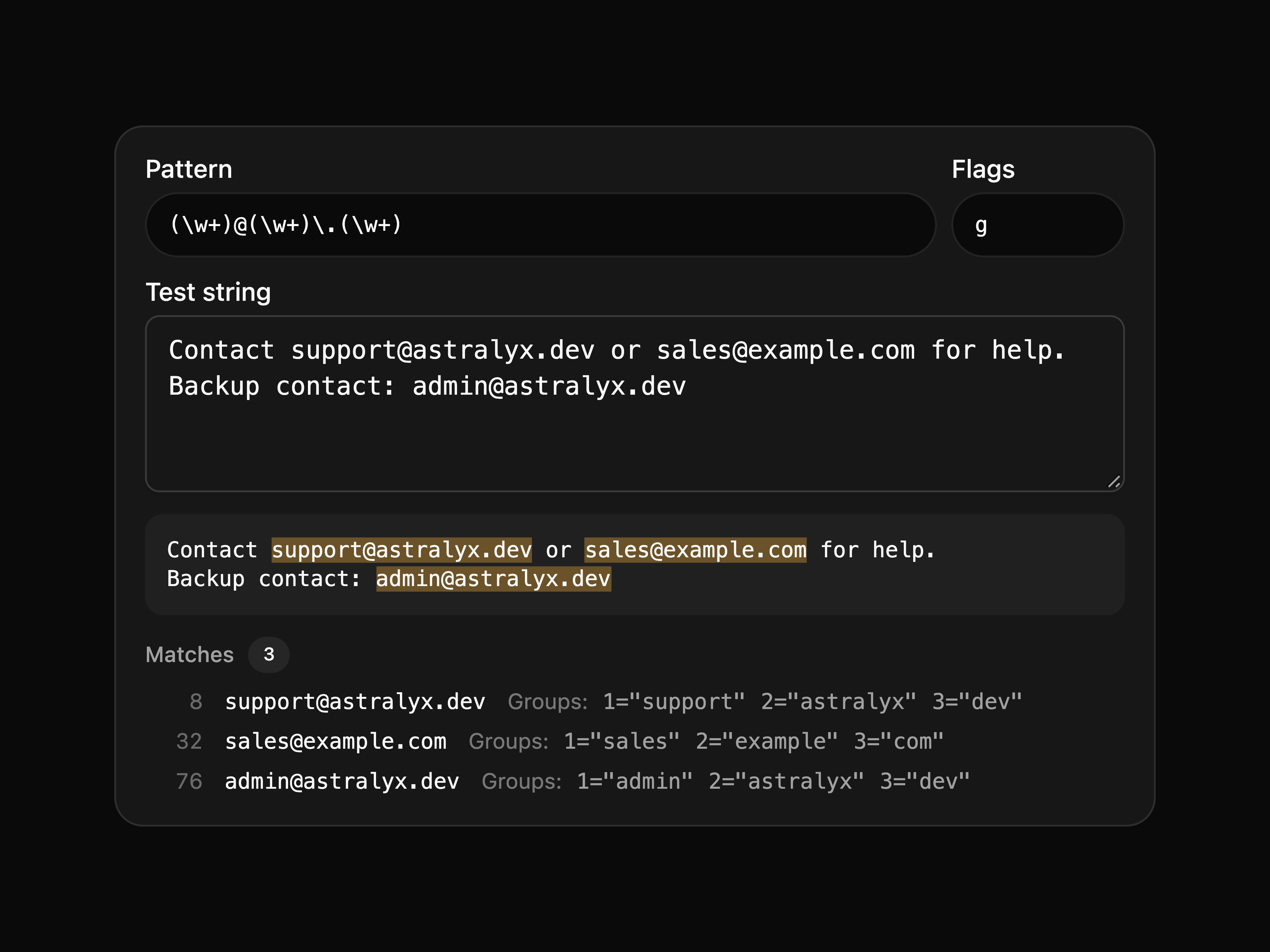Click the Pattern regex input field
1270x952 pixels.
(540, 225)
